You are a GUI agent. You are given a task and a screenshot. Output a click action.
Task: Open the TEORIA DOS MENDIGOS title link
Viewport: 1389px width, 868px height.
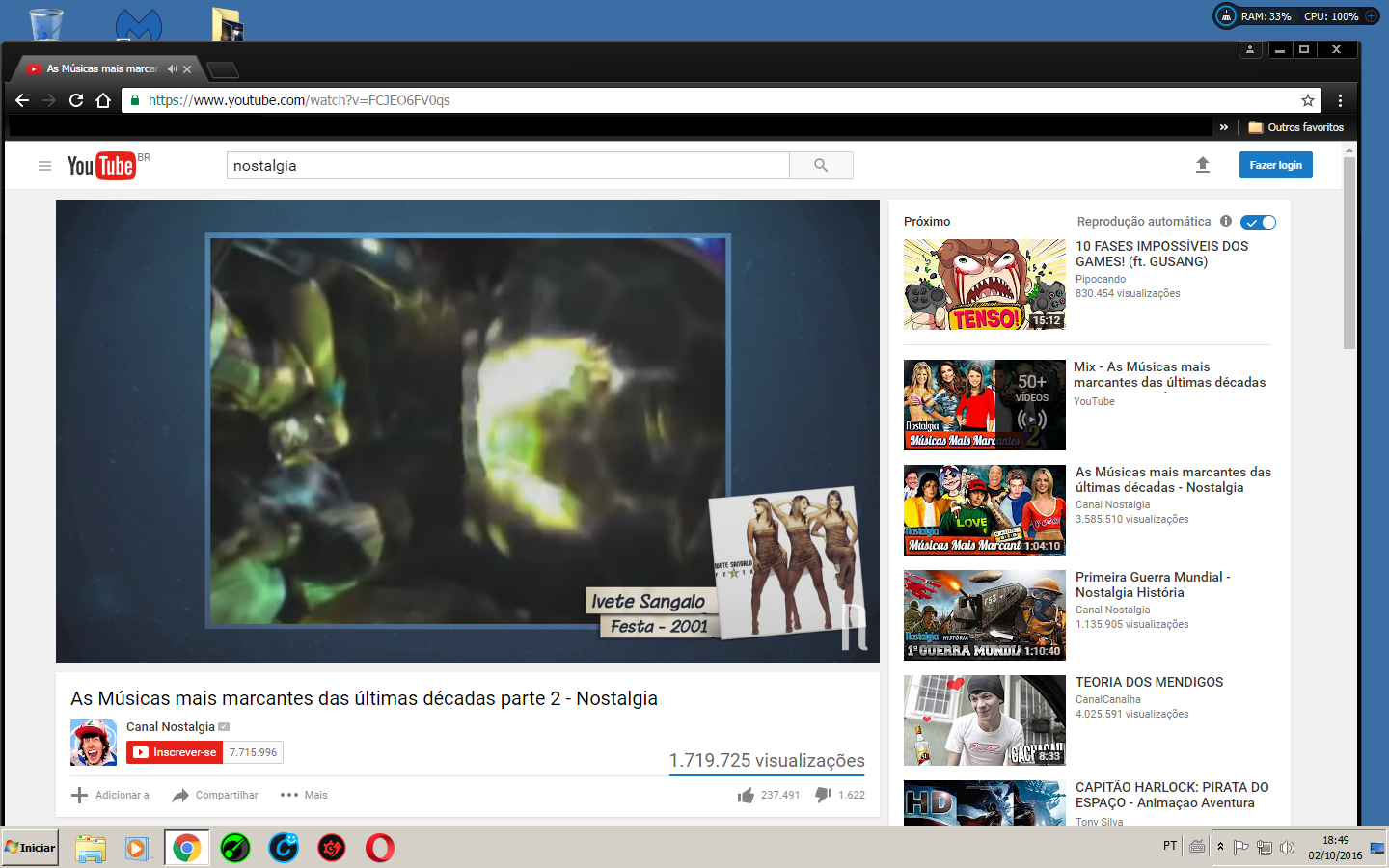[x=1149, y=682]
